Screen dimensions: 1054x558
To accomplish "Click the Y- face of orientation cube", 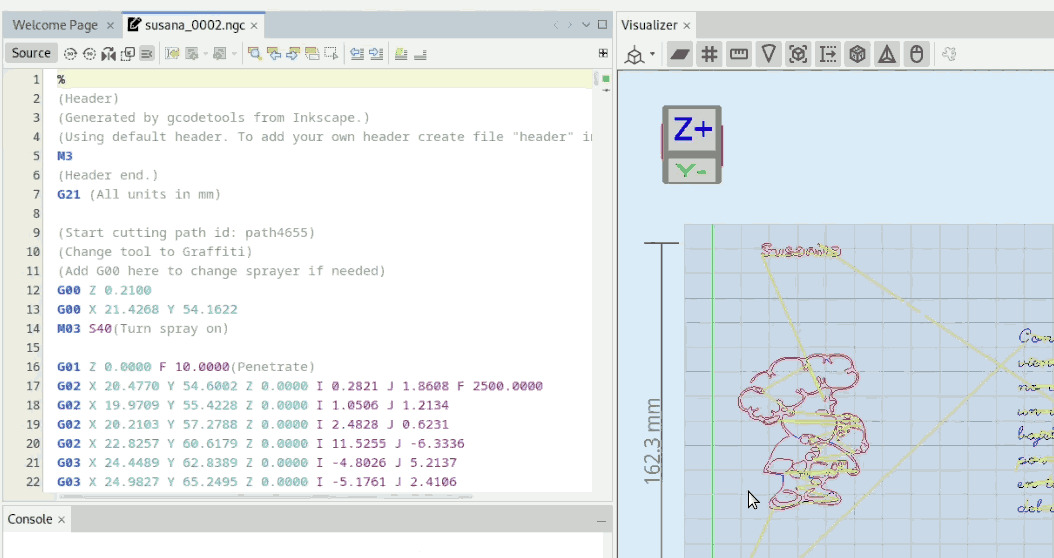I will [692, 171].
